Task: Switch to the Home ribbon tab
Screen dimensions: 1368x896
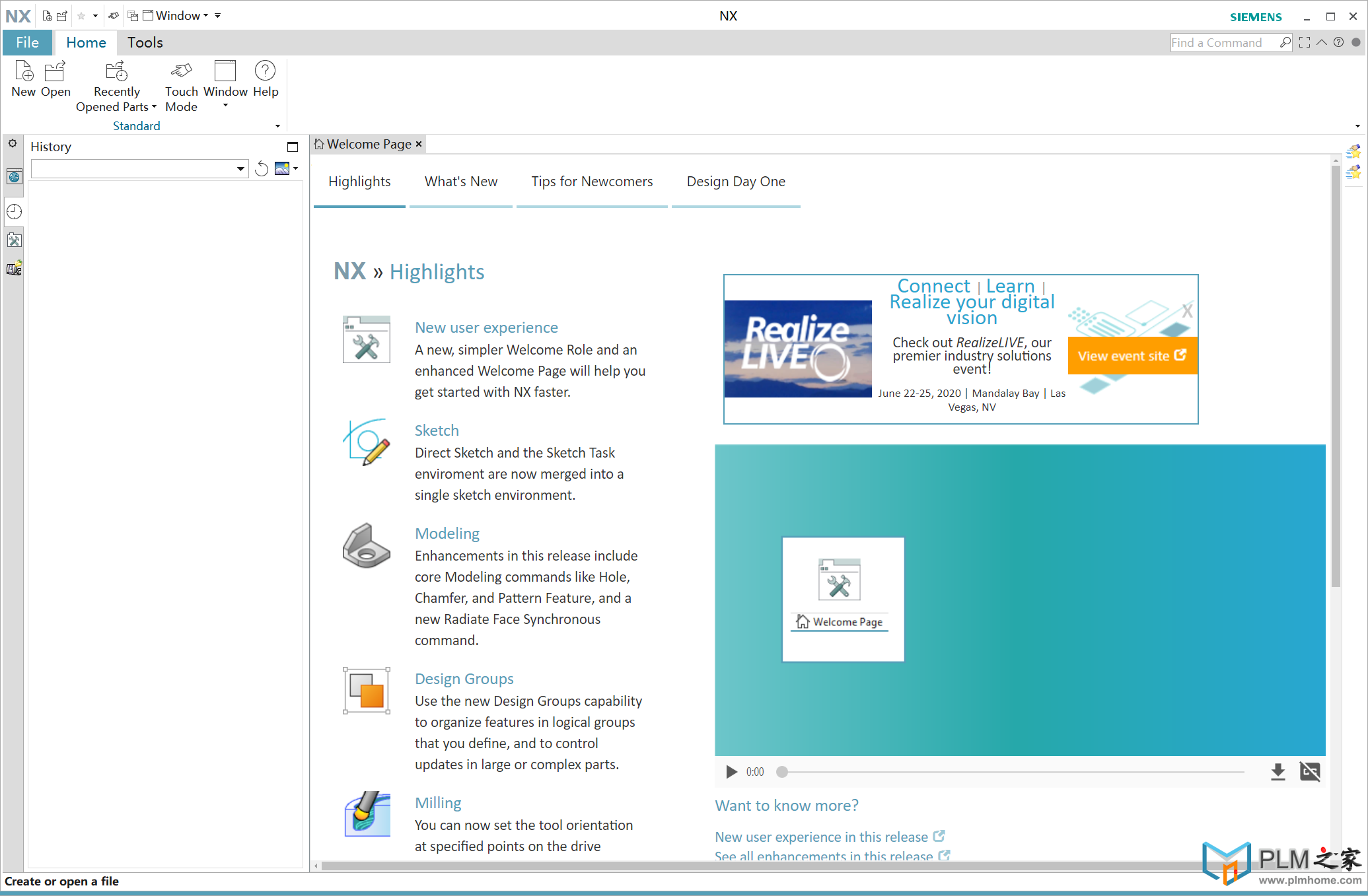Action: (x=86, y=42)
